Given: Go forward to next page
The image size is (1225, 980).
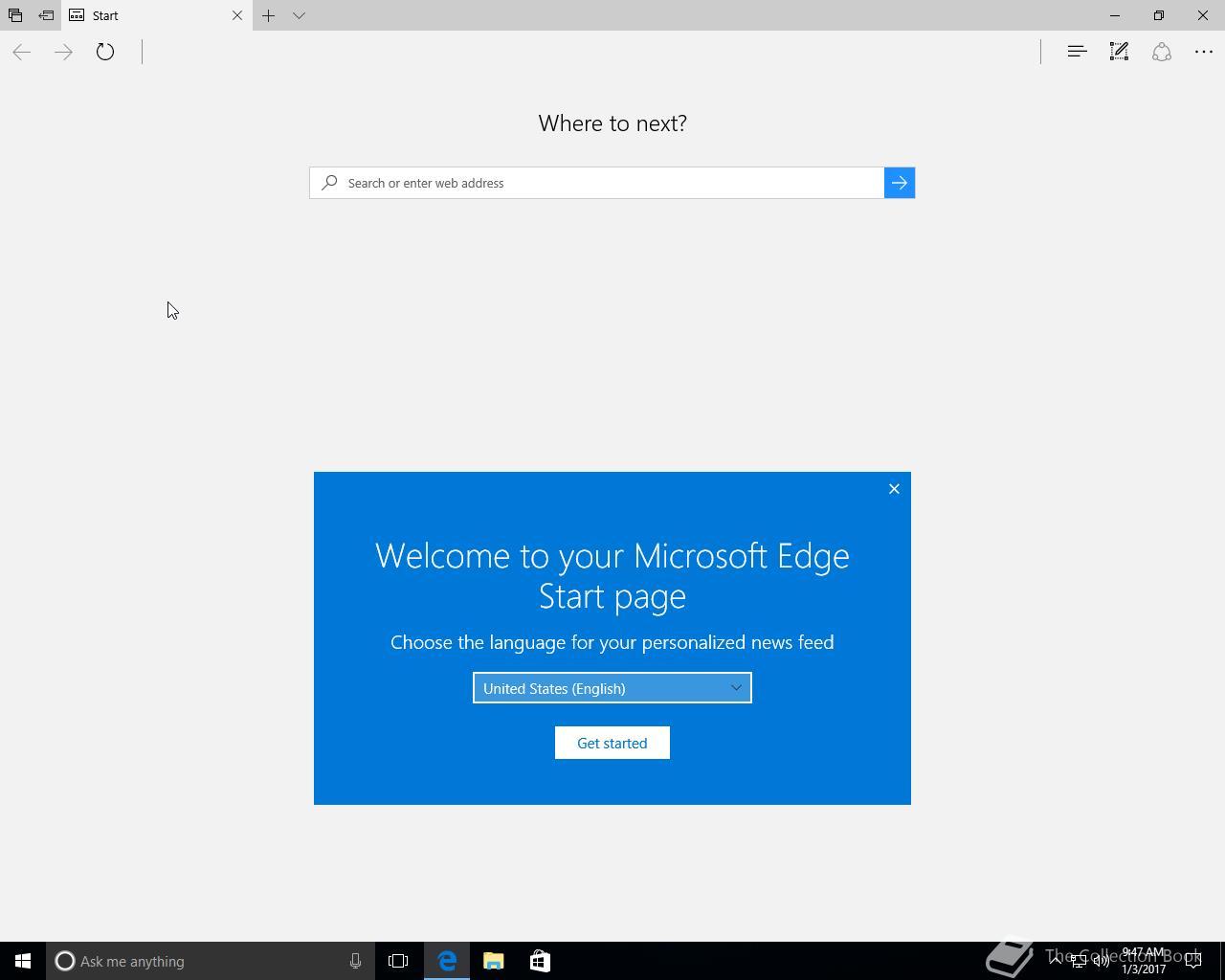Looking at the screenshot, I should point(64,53).
